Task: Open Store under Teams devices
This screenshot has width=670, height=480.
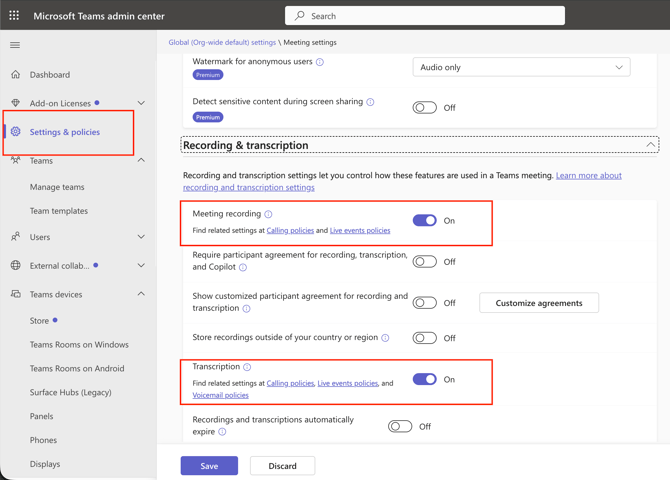Action: (x=39, y=321)
